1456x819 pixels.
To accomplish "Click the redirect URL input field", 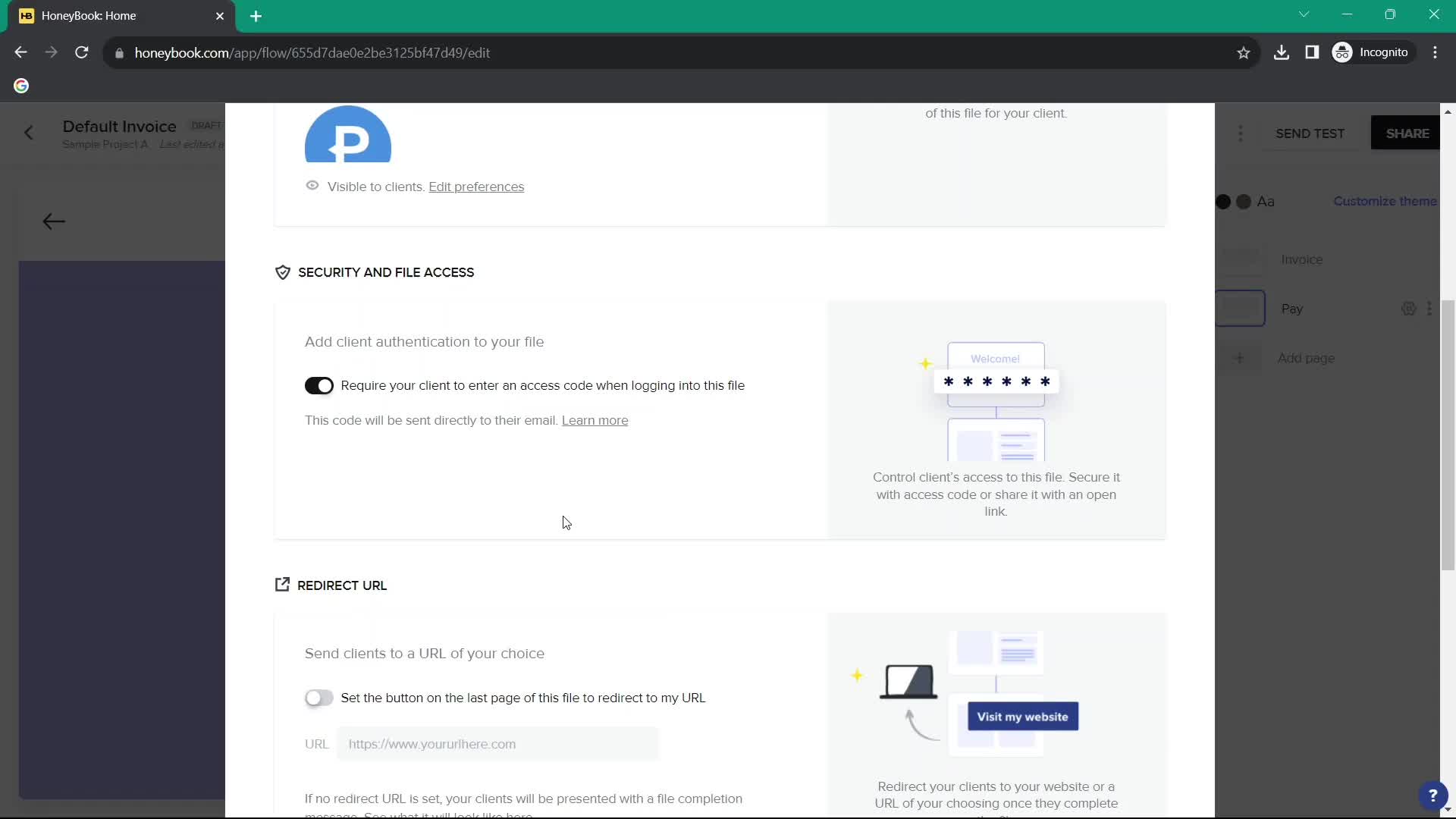I will point(498,744).
